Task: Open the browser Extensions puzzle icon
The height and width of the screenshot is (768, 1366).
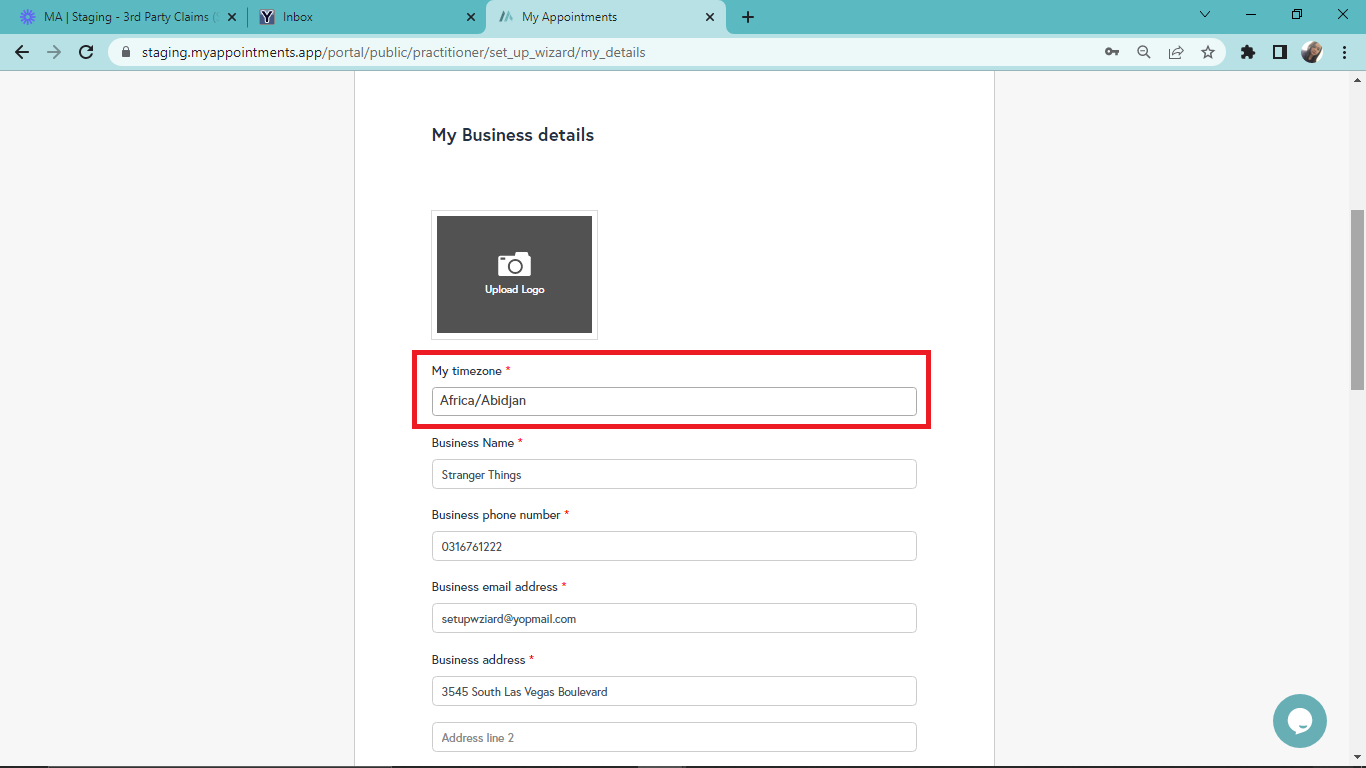Action: tap(1247, 52)
